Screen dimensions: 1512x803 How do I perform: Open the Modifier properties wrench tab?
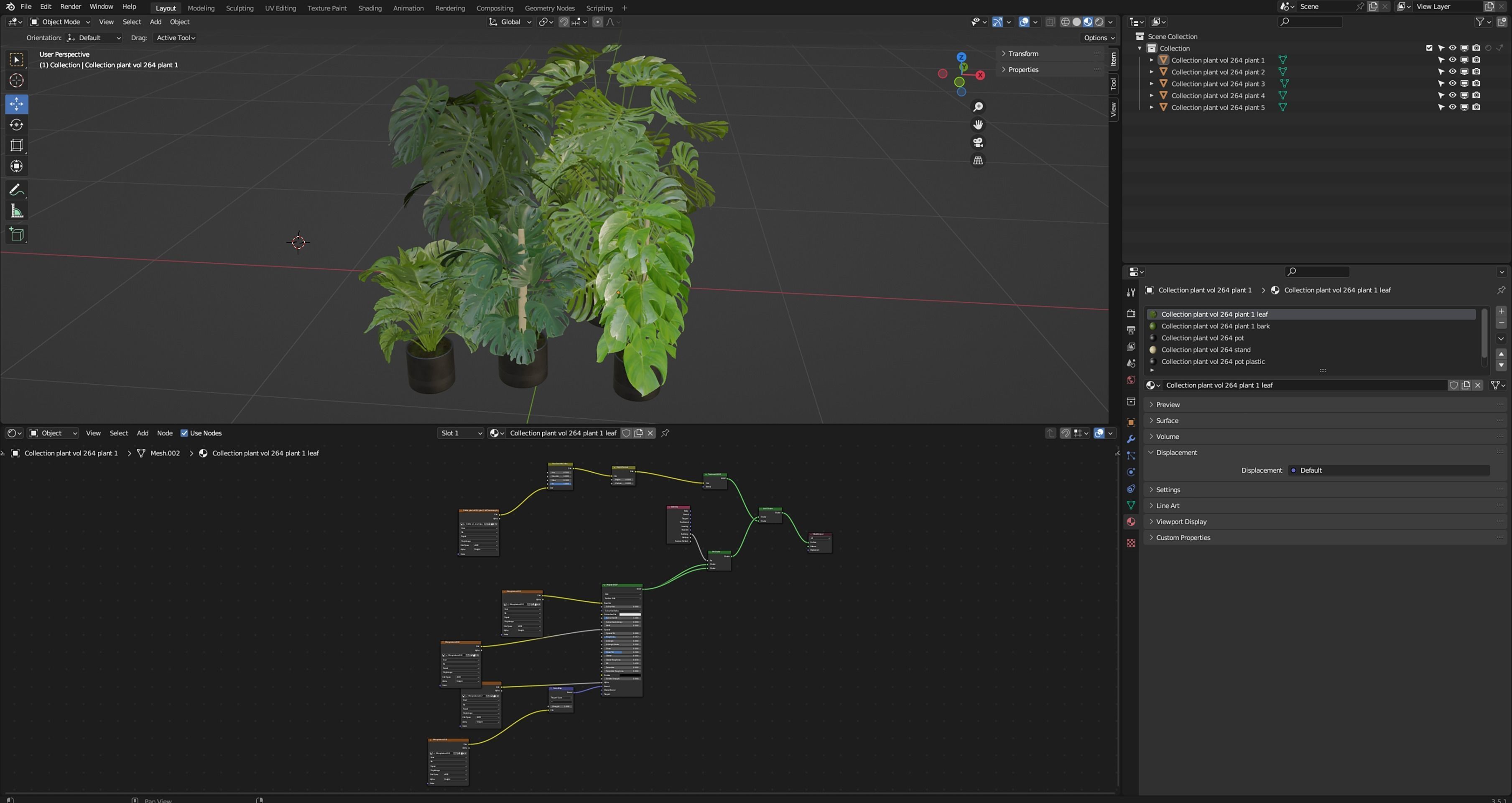pos(1130,439)
